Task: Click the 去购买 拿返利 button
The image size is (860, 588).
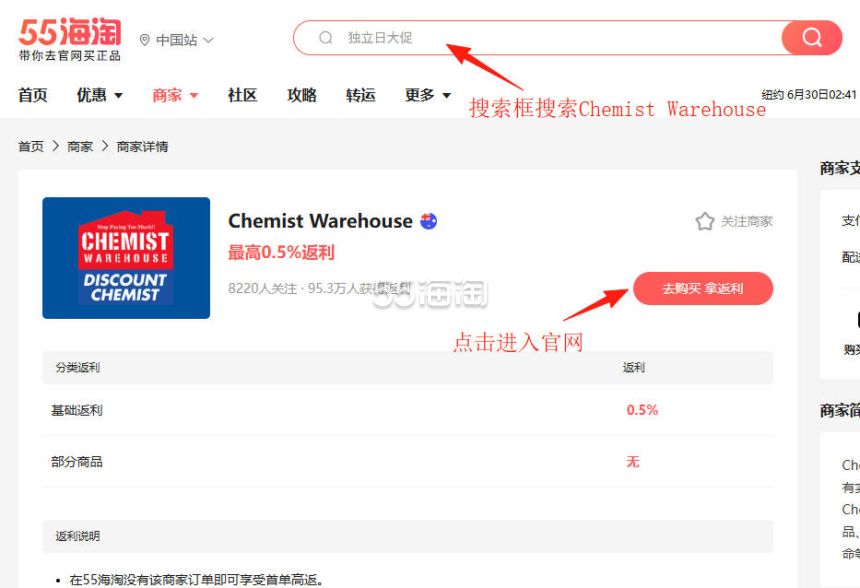Action: point(703,288)
